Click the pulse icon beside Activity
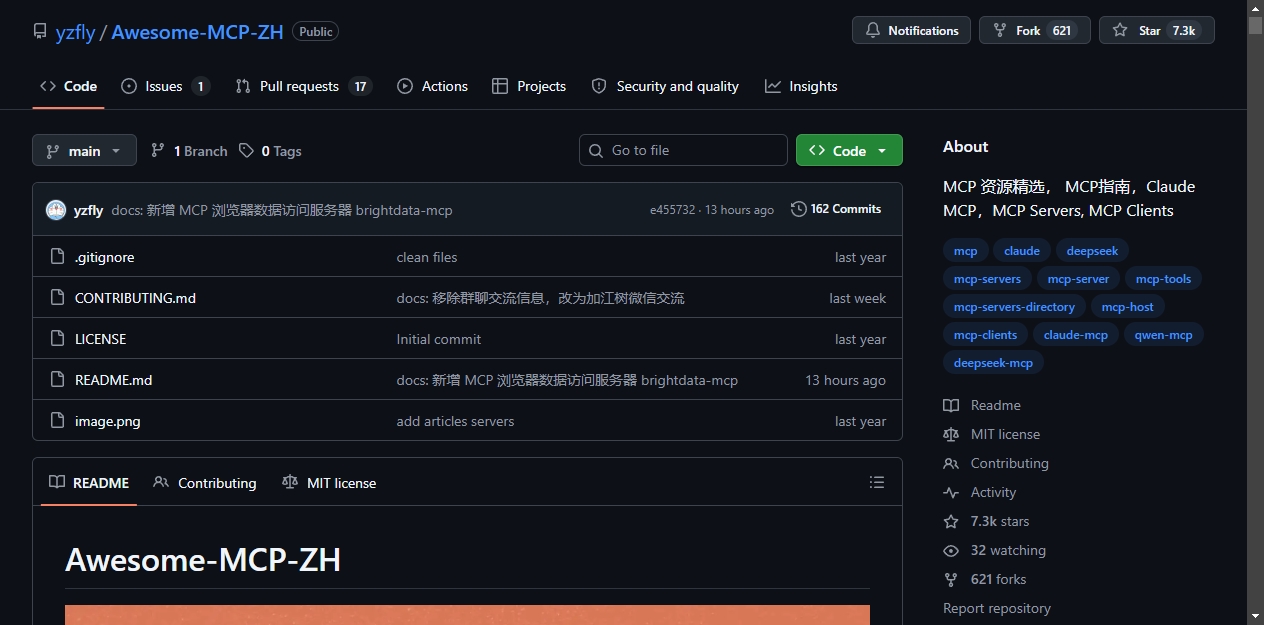Viewport: 1264px width, 625px height. click(x=951, y=492)
